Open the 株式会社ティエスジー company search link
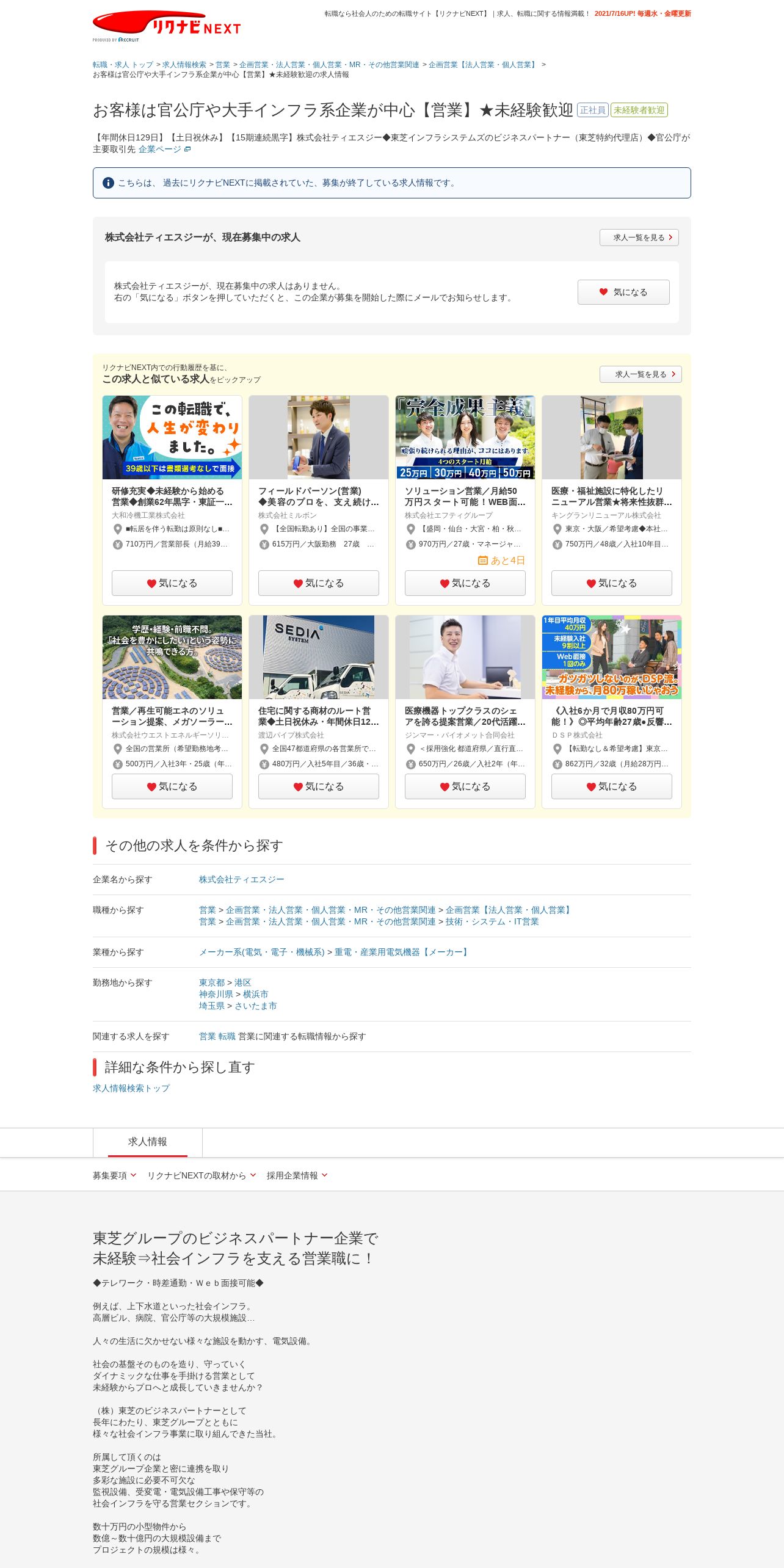The width and height of the screenshot is (784, 1568). click(x=242, y=879)
